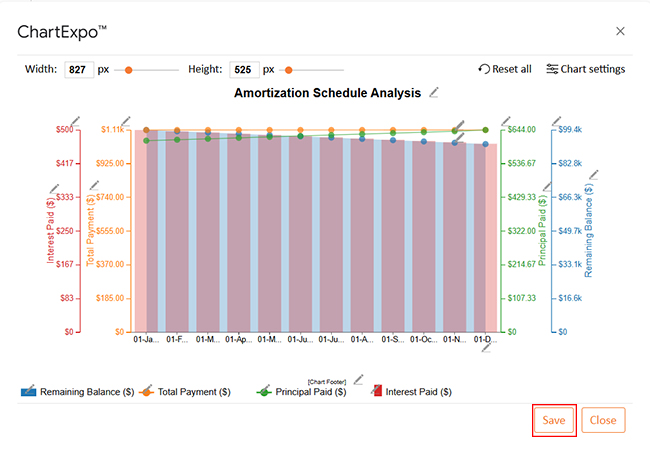Viewport: 650px width, 456px height.
Task: Open Chart settings
Action: (585, 69)
